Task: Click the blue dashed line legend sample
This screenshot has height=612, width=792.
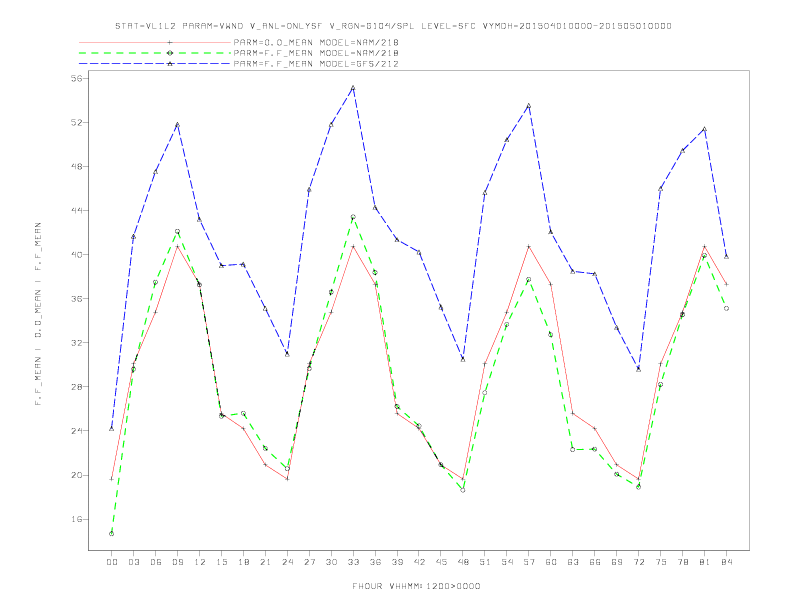Action: pyautogui.click(x=155, y=64)
